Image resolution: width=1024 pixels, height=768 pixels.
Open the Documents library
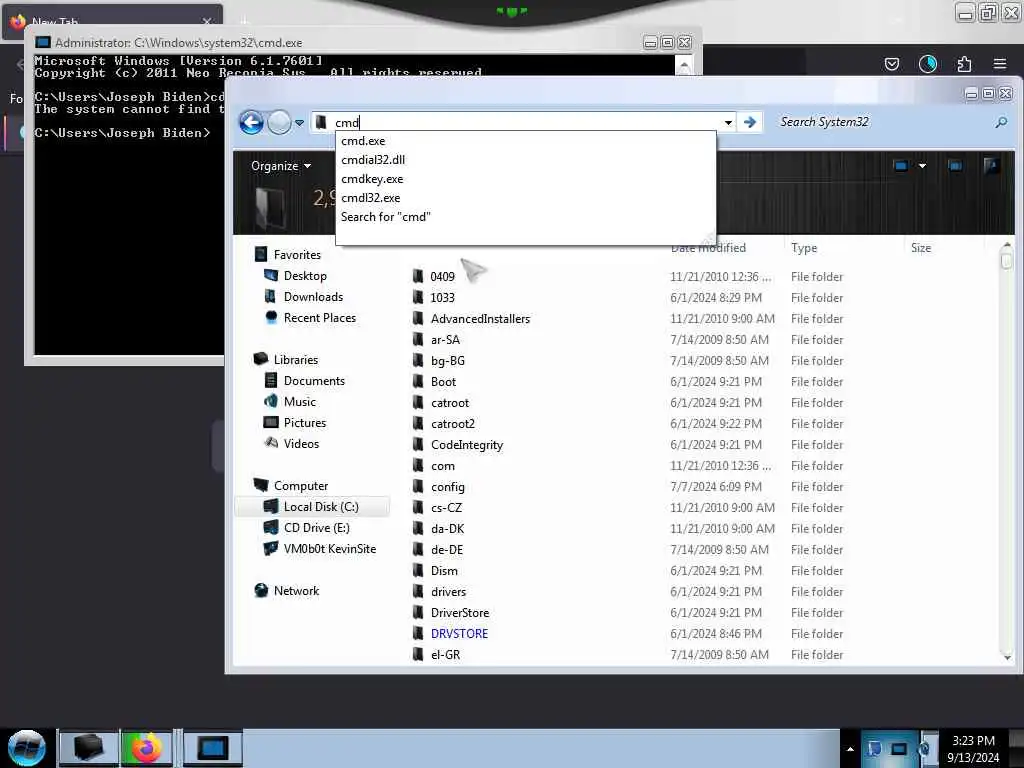tap(313, 381)
